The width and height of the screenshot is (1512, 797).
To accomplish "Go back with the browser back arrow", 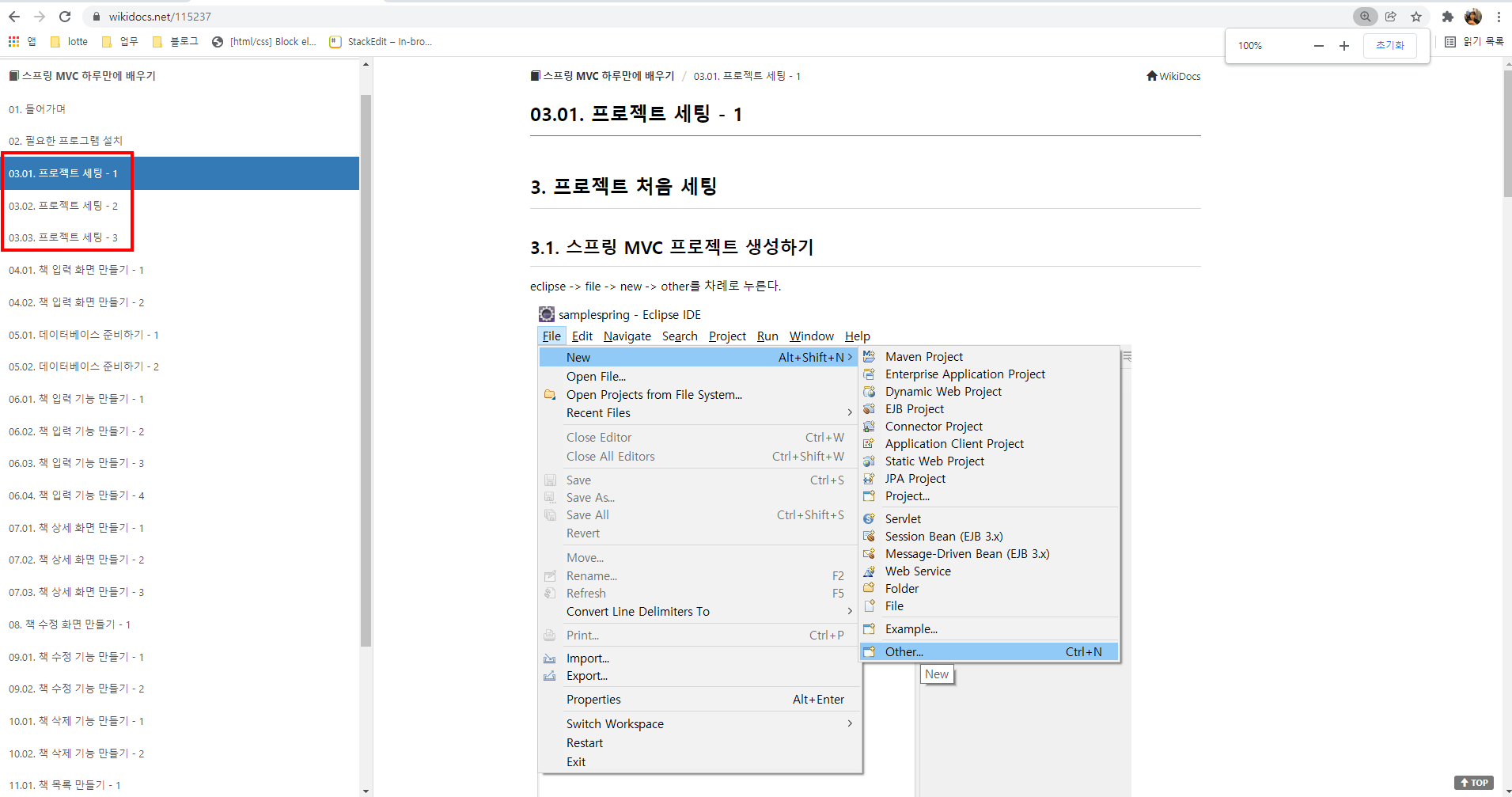I will [x=14, y=17].
